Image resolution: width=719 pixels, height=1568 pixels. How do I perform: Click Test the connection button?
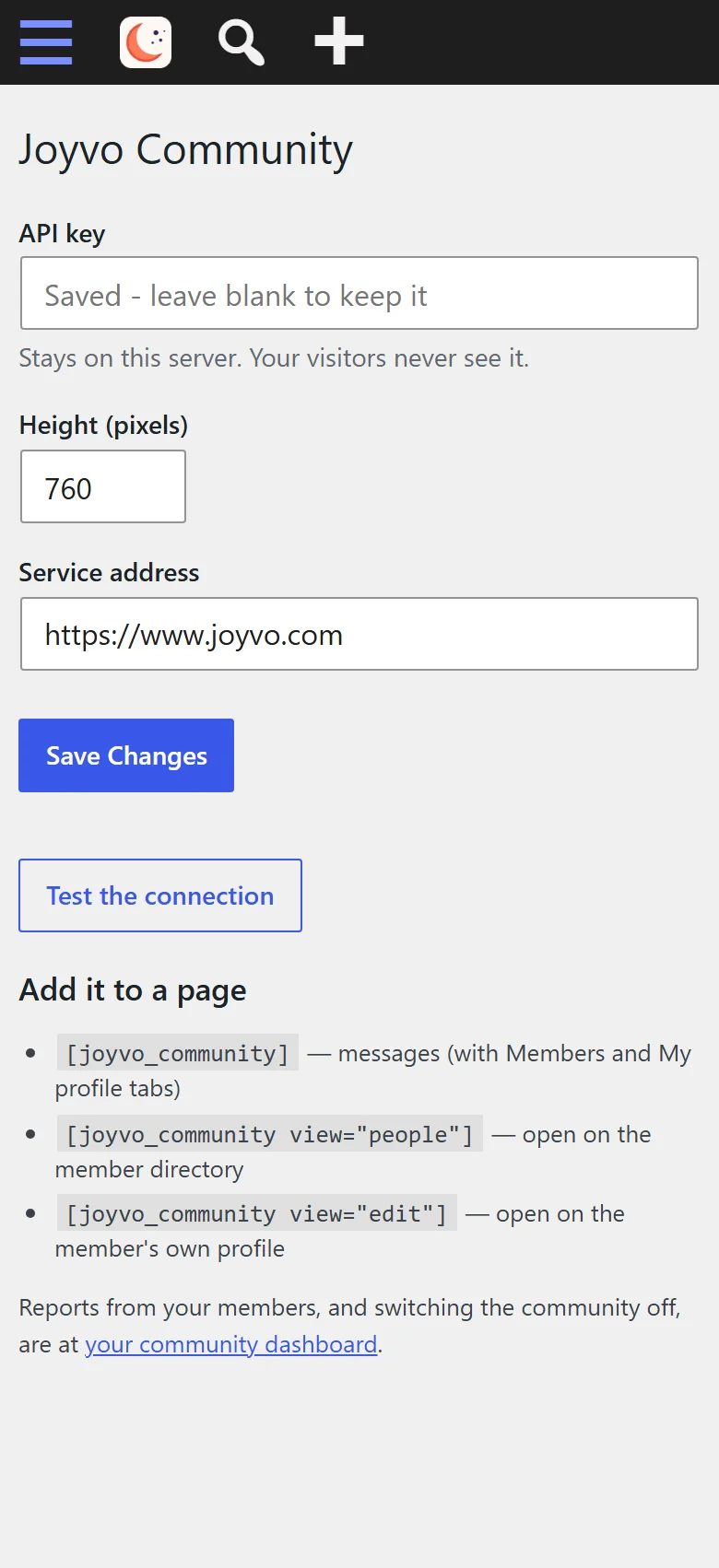[160, 895]
